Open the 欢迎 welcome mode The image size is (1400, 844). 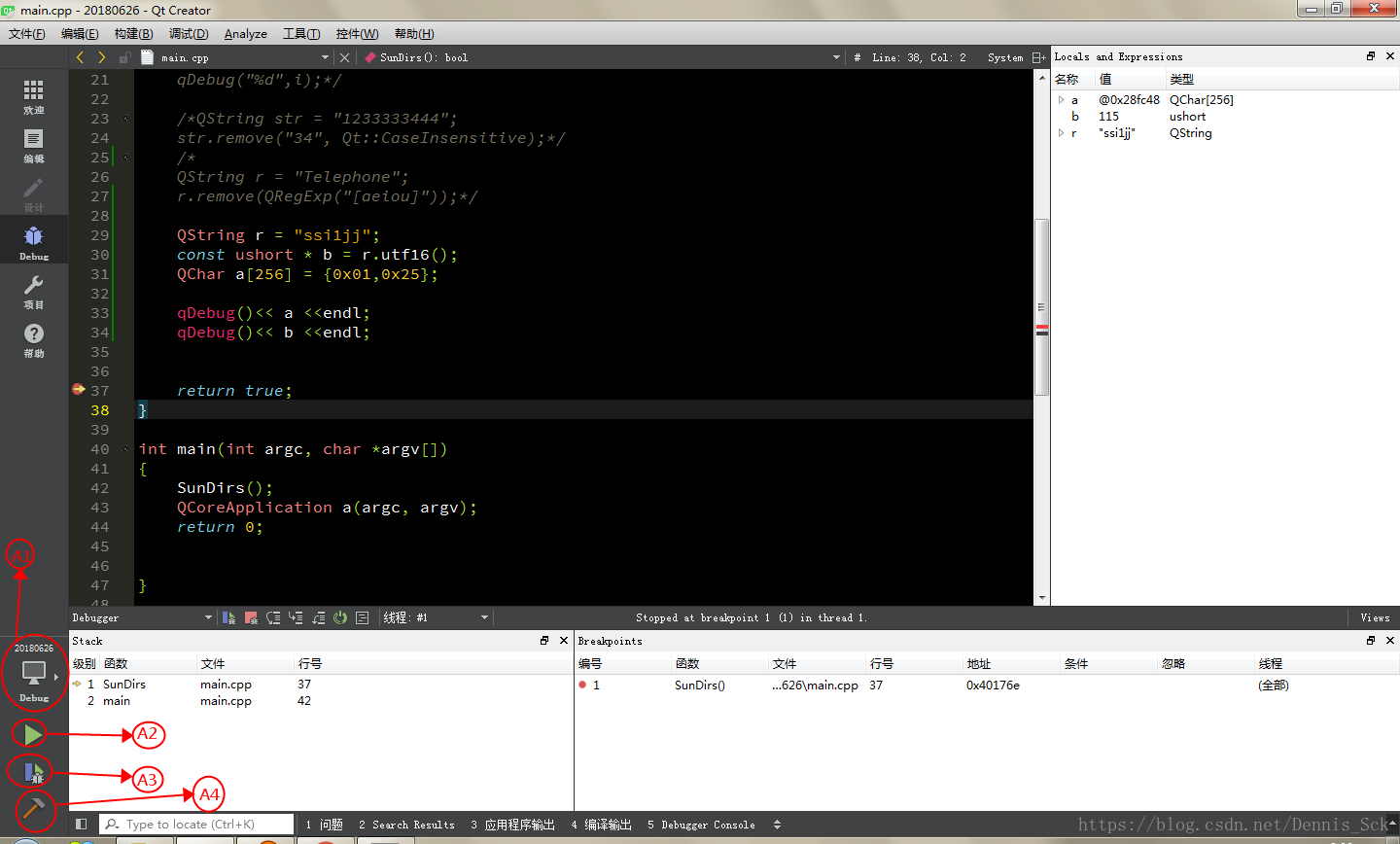(33, 97)
